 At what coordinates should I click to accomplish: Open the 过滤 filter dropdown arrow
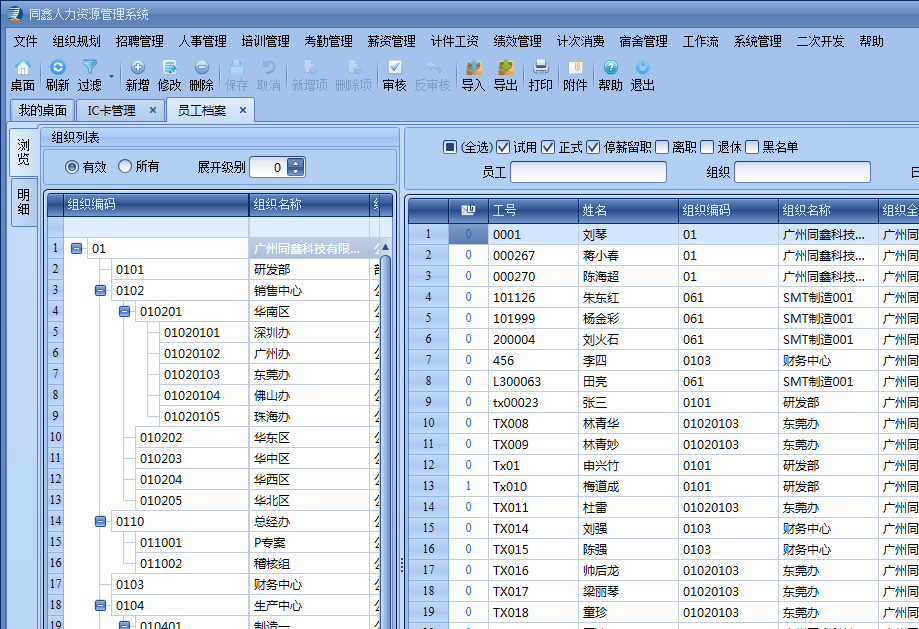coord(111,76)
